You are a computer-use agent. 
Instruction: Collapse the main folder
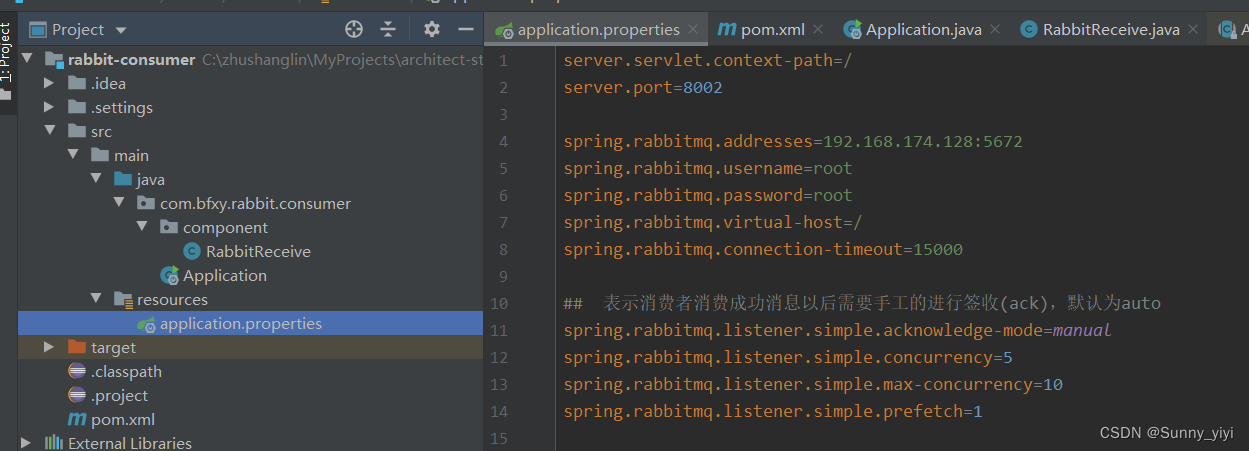(73, 155)
